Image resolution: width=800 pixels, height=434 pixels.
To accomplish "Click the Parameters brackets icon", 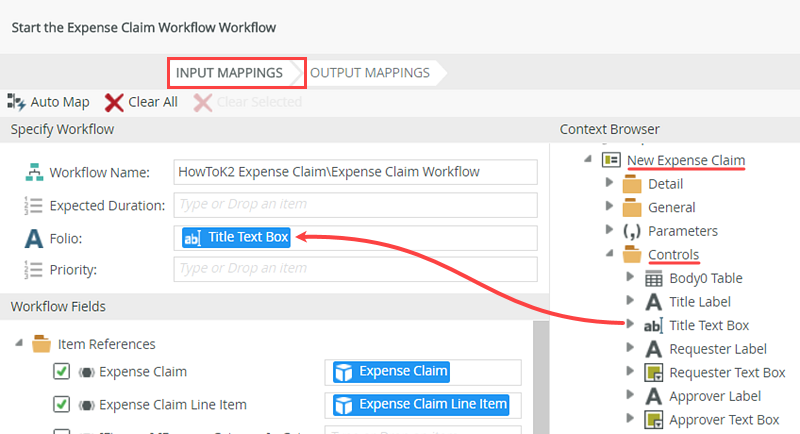I will coord(632,231).
